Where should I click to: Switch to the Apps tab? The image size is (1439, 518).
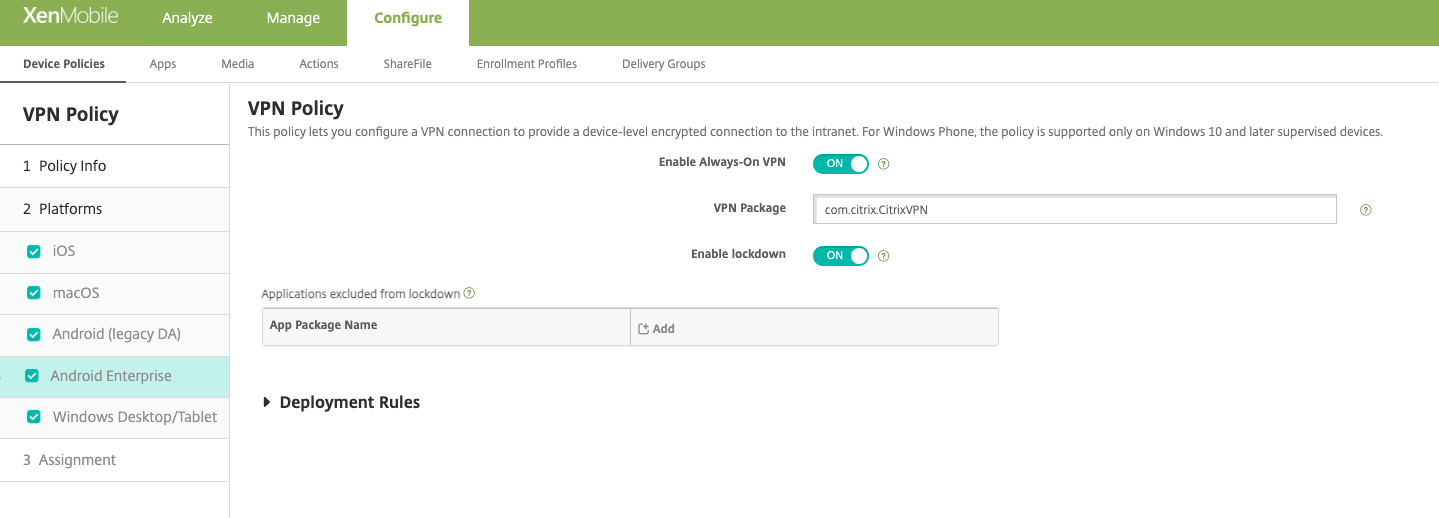coord(162,64)
